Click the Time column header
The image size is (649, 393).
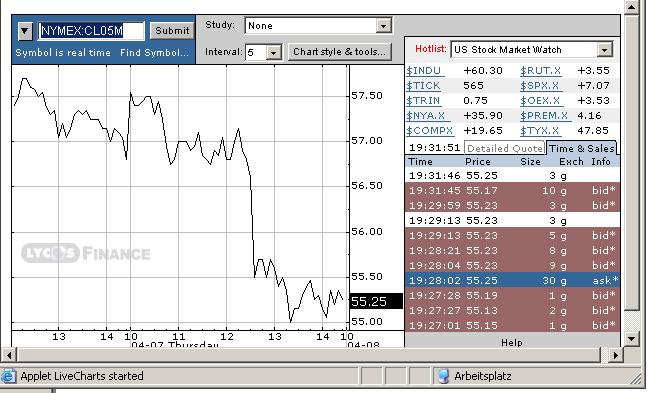click(x=420, y=162)
